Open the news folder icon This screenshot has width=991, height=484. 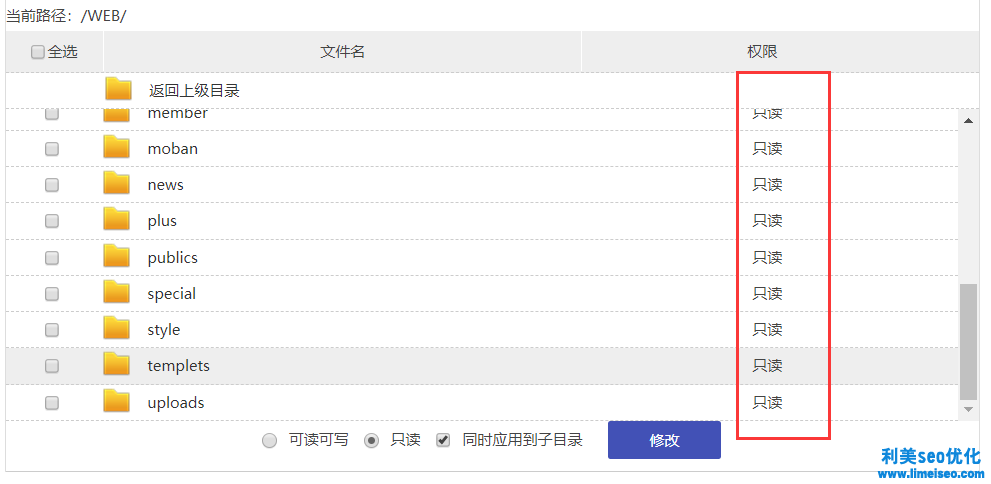coord(117,183)
